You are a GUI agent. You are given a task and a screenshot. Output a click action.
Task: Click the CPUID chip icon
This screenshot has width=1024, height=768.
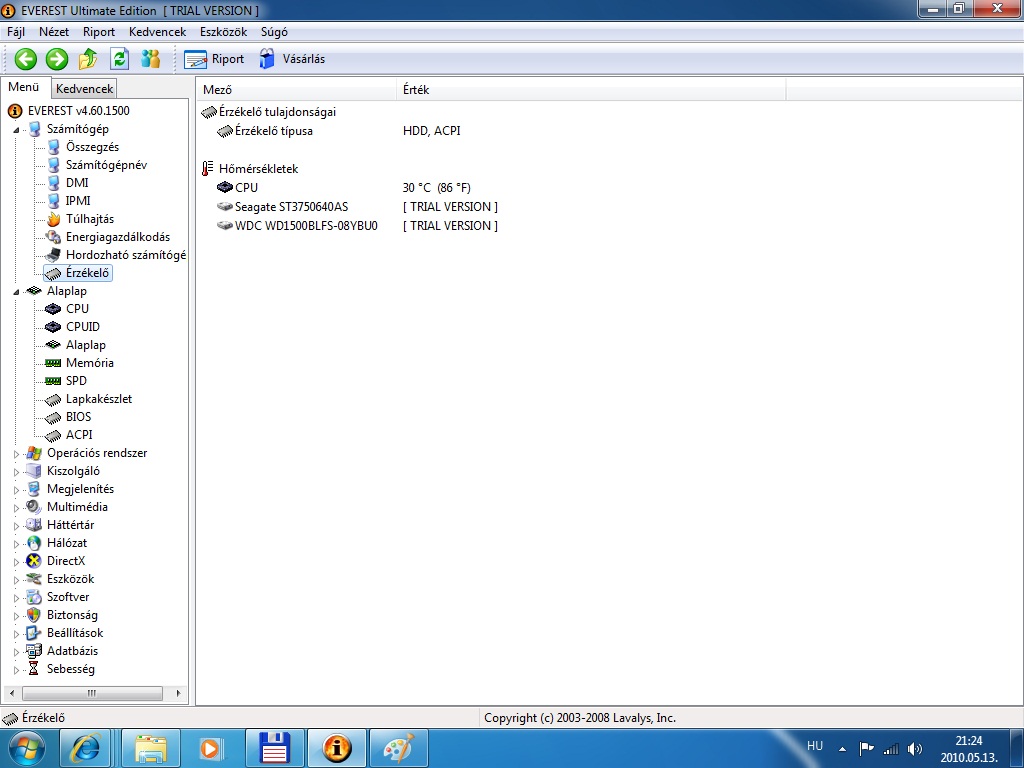[54, 327]
